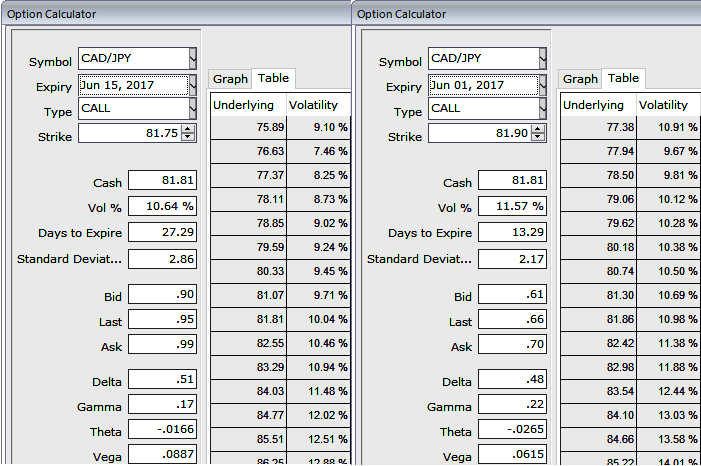
Task: Click Underlying column header in right table
Action: (598, 105)
